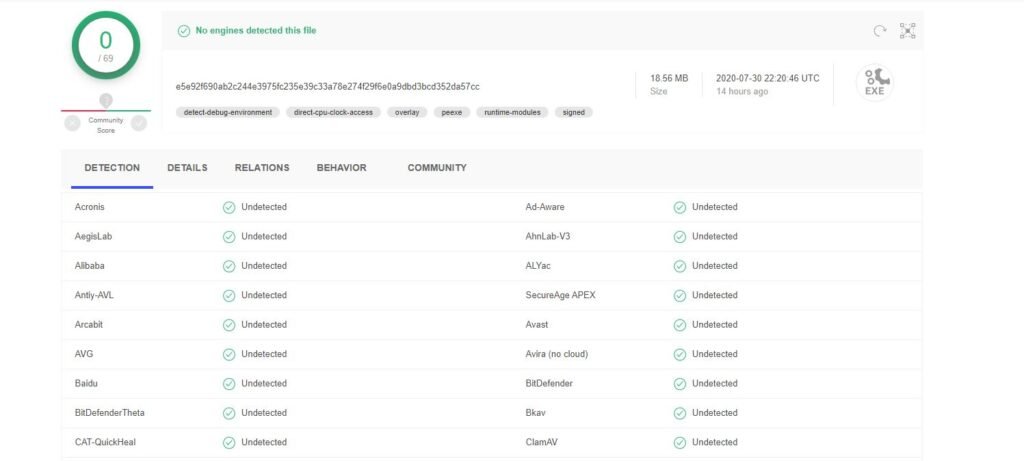Vote negative with community X button
This screenshot has height=461, width=1024.
pos(72,123)
